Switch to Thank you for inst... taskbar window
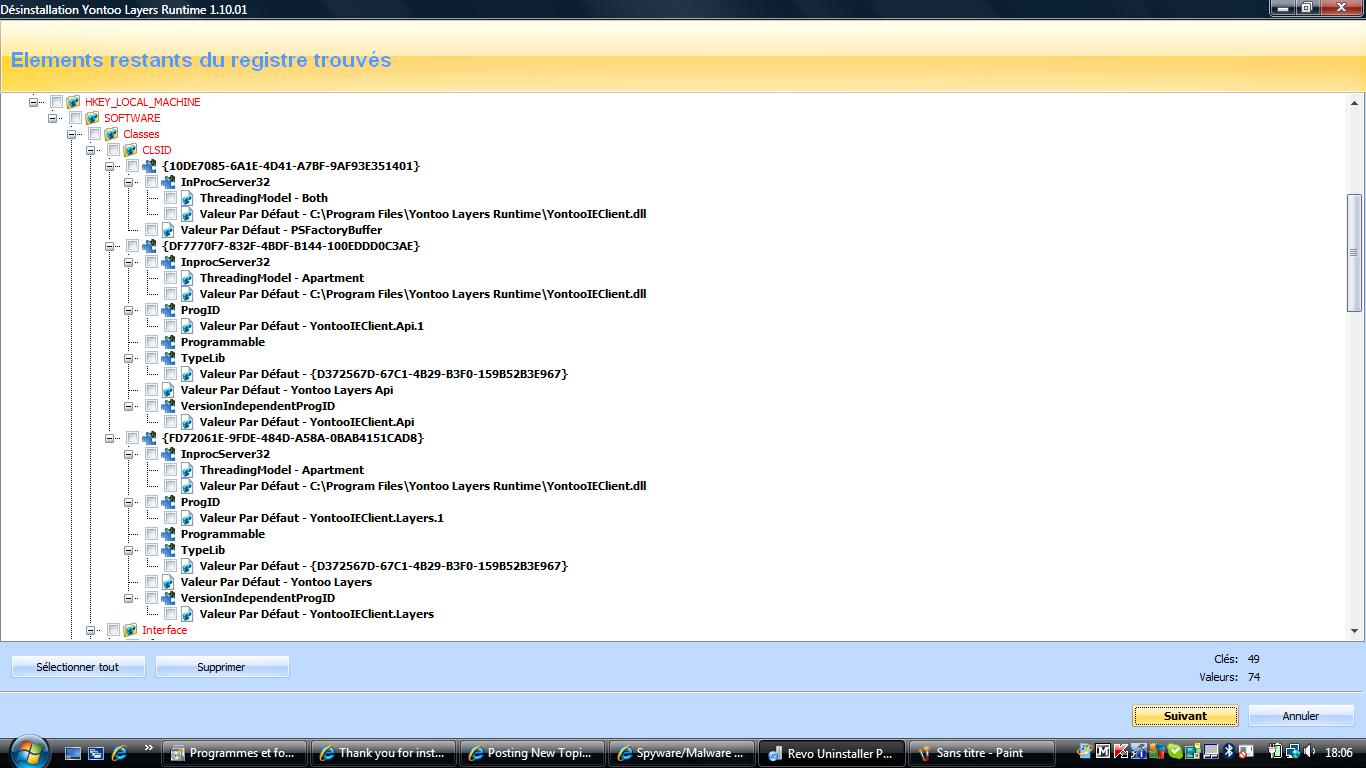The height and width of the screenshot is (768, 1366). [x=384, y=753]
